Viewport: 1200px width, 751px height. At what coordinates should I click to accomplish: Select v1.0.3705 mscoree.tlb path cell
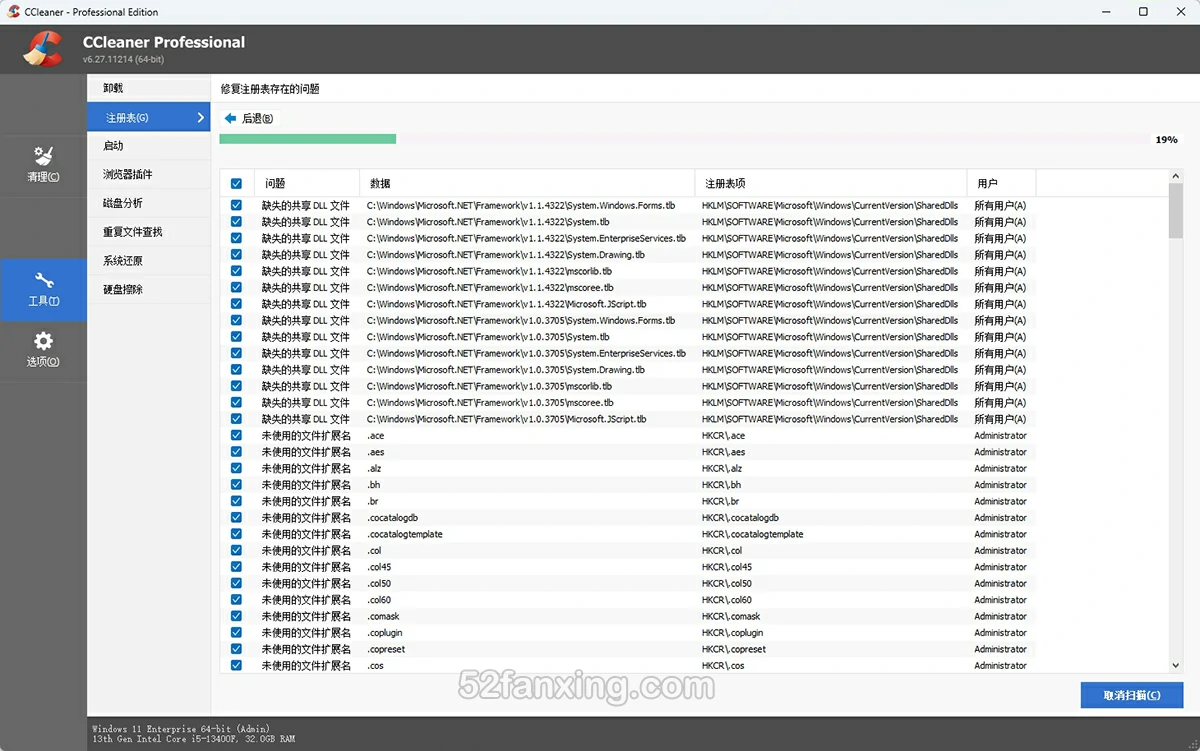coord(490,402)
